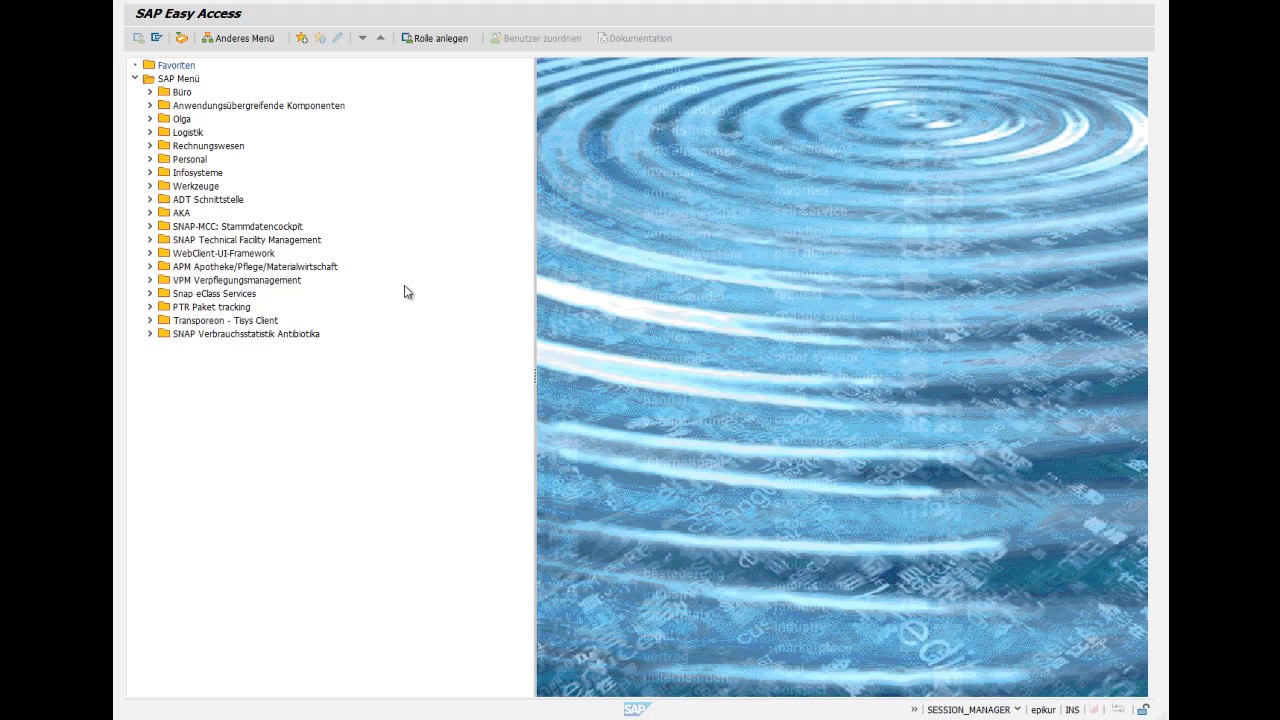The image size is (1280, 720).
Task: Click the connection arrows status icon
Action: click(1118, 709)
